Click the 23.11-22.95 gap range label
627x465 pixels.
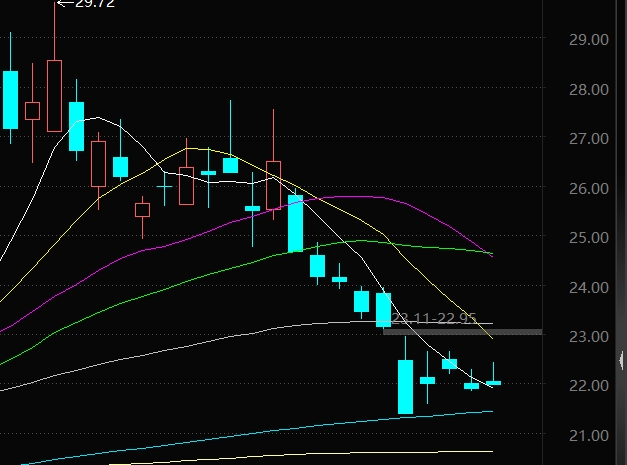pyautogui.click(x=434, y=318)
